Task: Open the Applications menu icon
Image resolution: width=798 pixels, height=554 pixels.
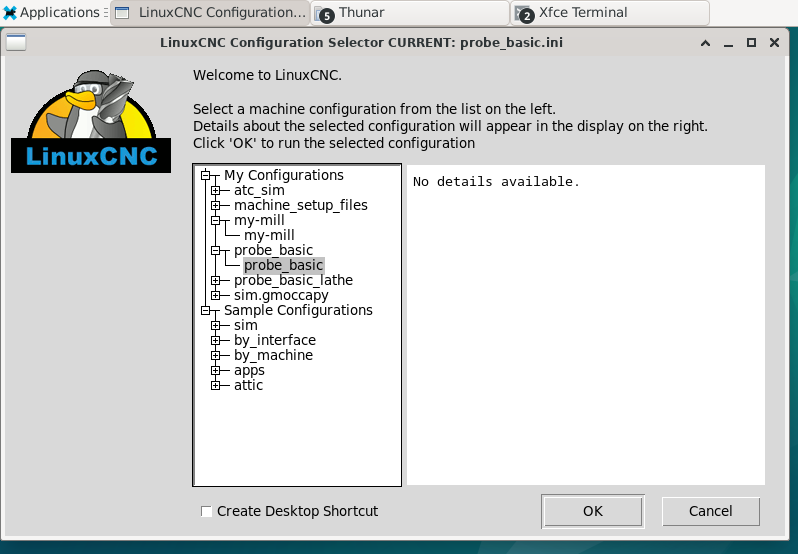Action: click(10, 13)
